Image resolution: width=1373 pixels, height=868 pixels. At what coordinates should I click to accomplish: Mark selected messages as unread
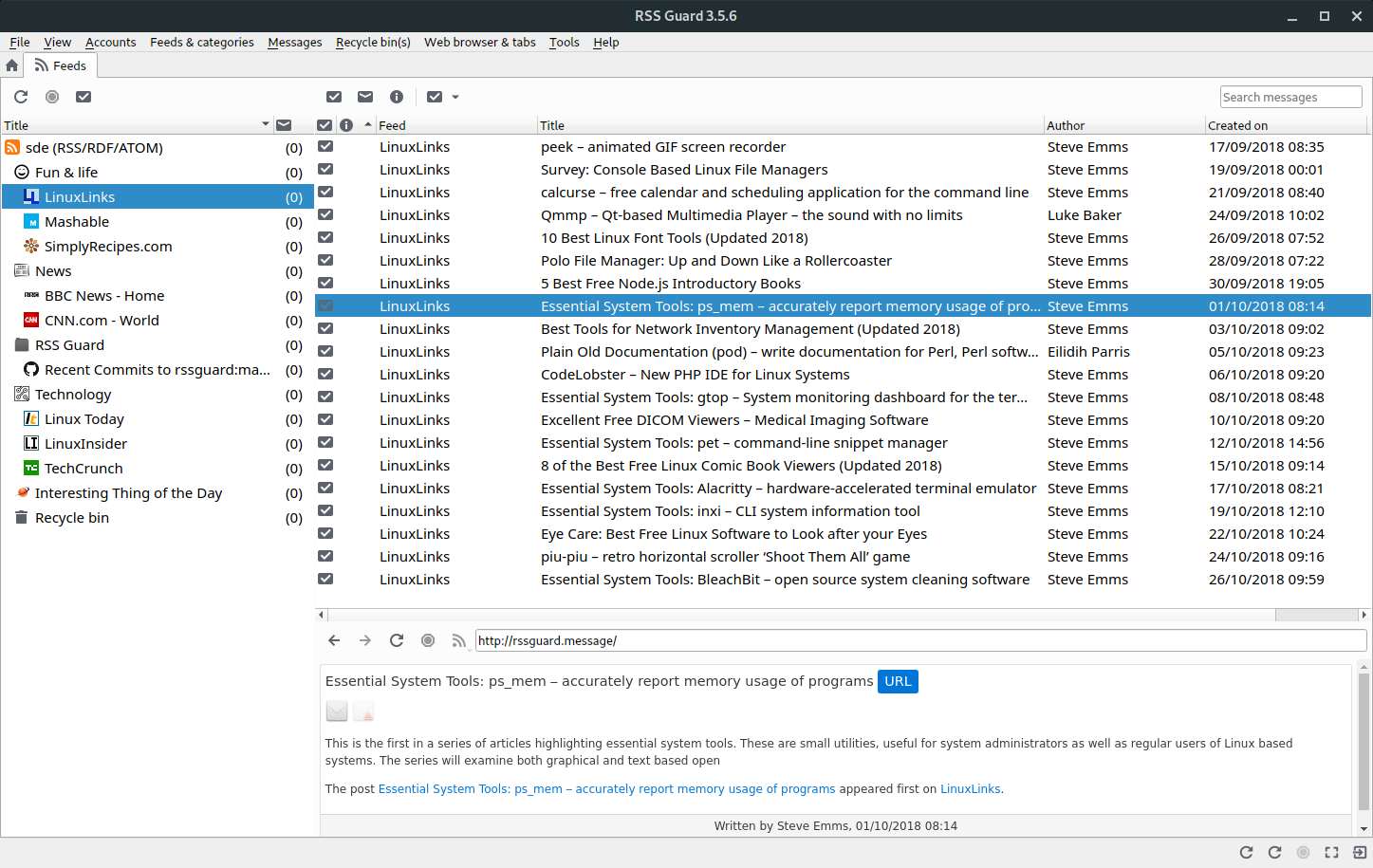[x=365, y=97]
